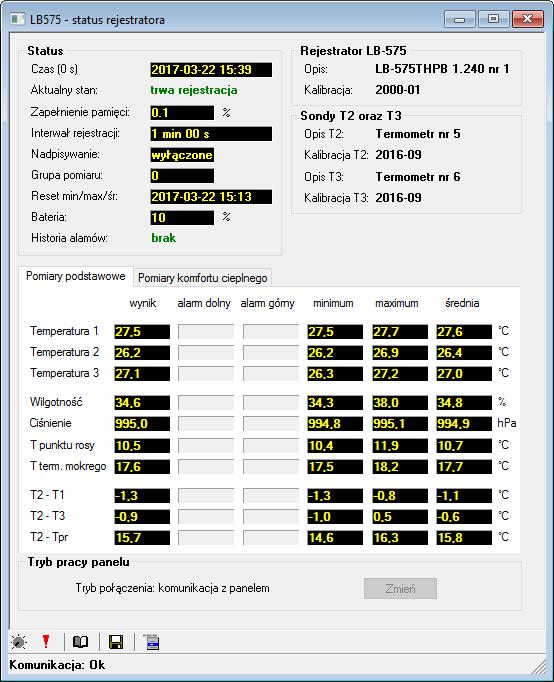Click Temperatura 3 minimum 26.3
The image size is (554, 682).
tap(335, 374)
